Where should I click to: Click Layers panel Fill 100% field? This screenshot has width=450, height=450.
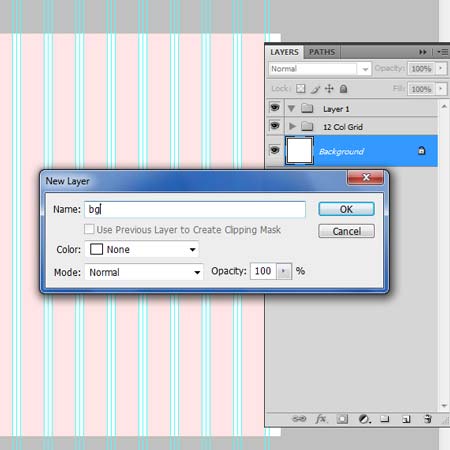[x=421, y=89]
